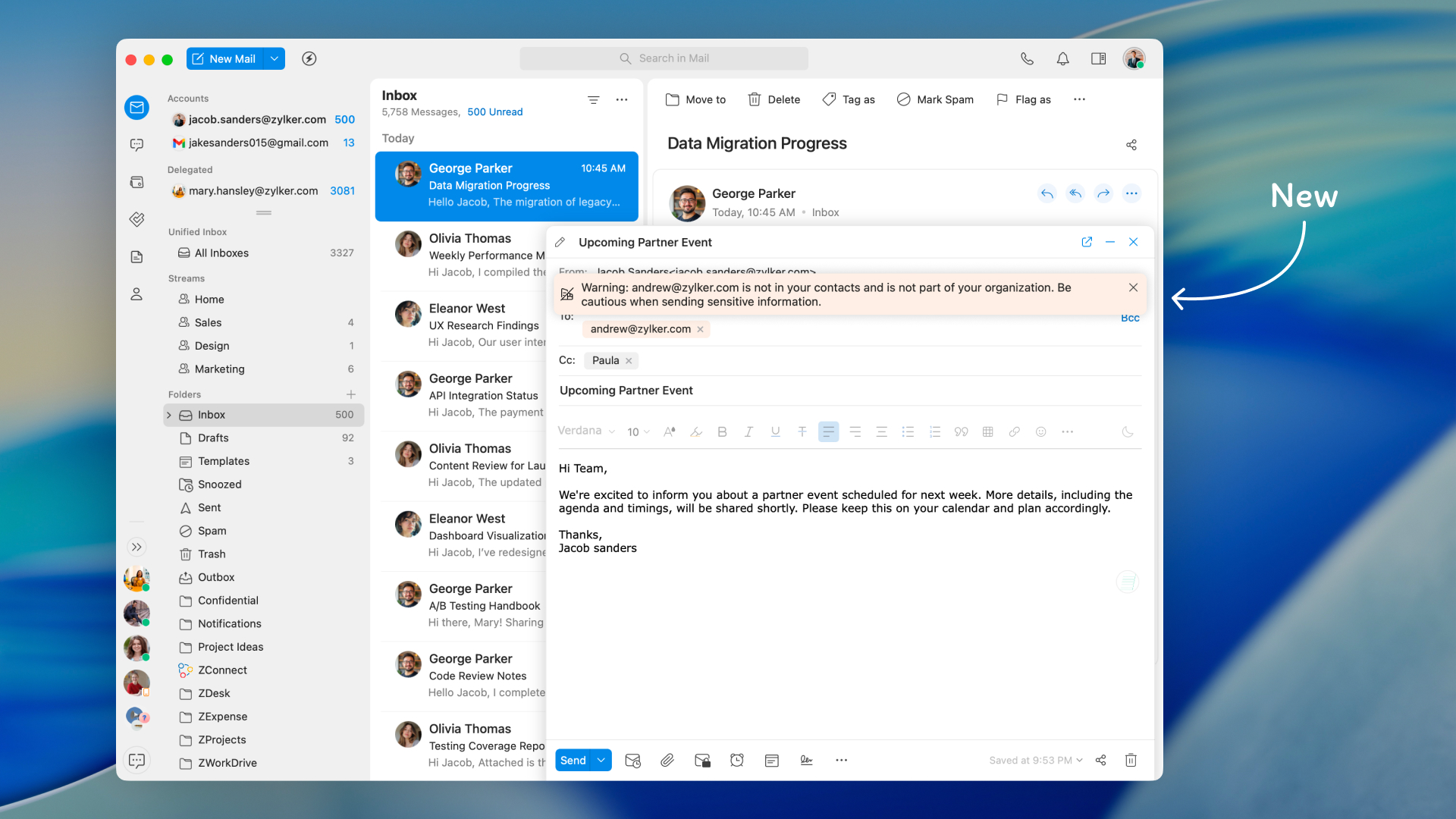Click the Search in Mail field
Viewport: 1456px width, 819px height.
(664, 58)
